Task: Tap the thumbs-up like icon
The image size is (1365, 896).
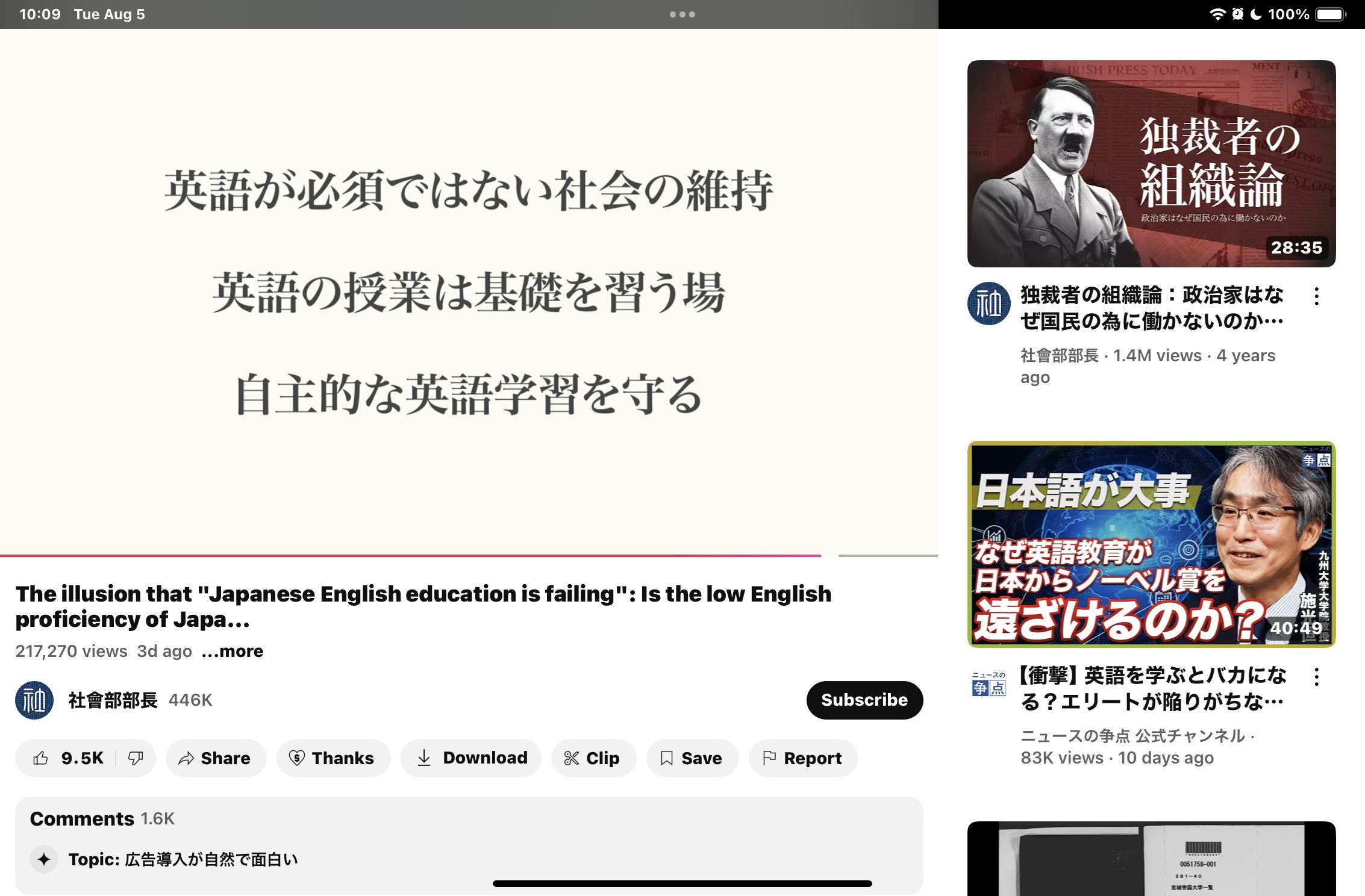Action: tap(41, 758)
